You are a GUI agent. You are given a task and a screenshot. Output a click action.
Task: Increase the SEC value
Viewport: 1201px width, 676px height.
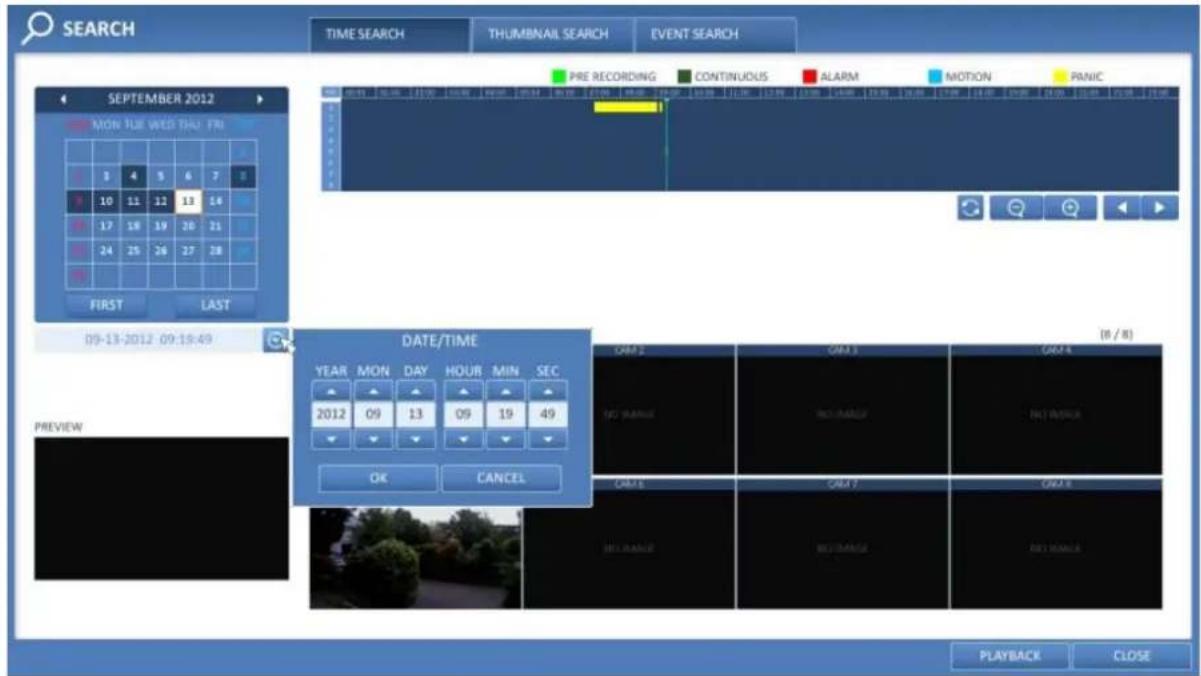547,390
